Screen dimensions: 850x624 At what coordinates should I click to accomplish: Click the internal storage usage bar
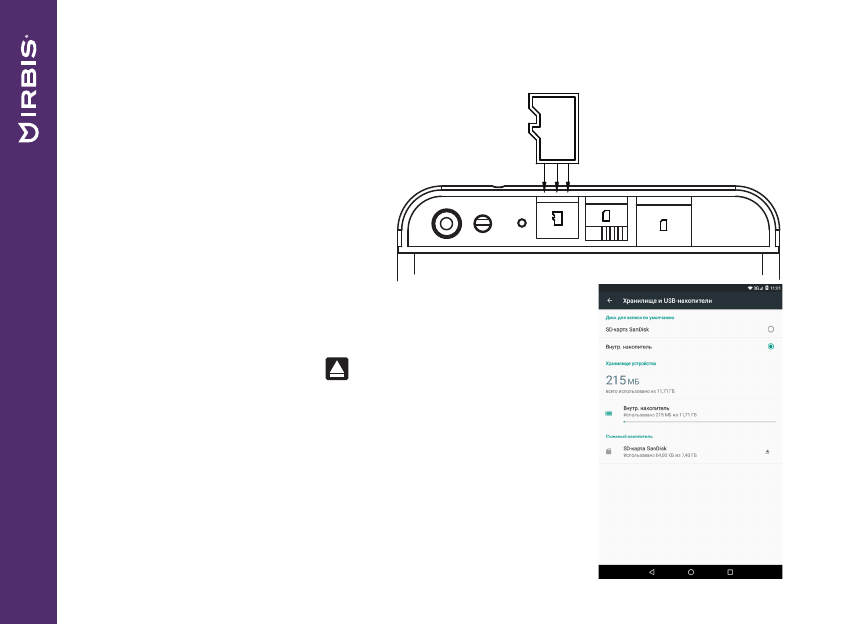698,422
